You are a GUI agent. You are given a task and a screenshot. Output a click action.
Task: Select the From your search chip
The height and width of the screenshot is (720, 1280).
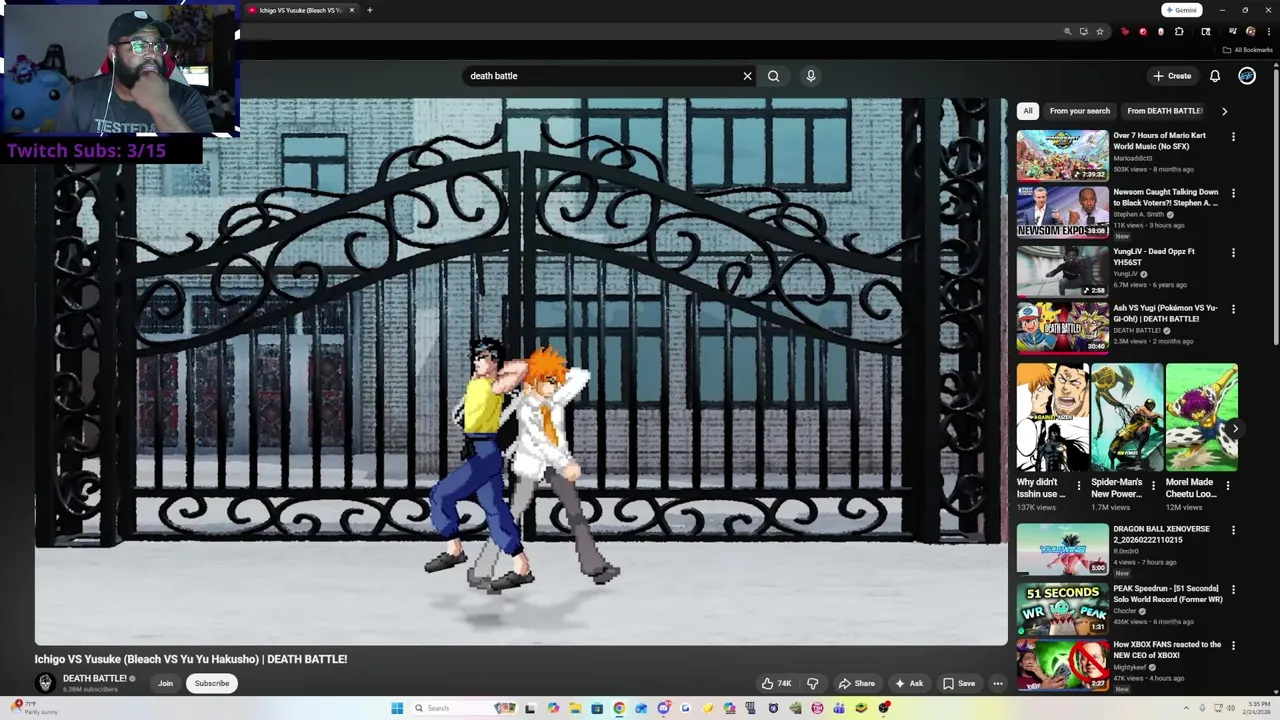click(1079, 111)
